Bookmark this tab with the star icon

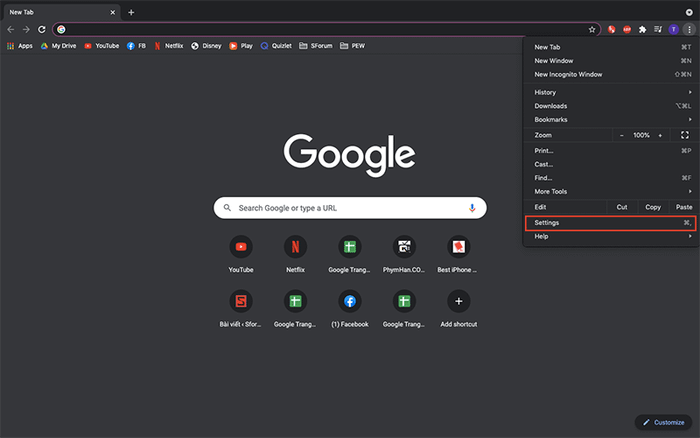pyautogui.click(x=592, y=29)
